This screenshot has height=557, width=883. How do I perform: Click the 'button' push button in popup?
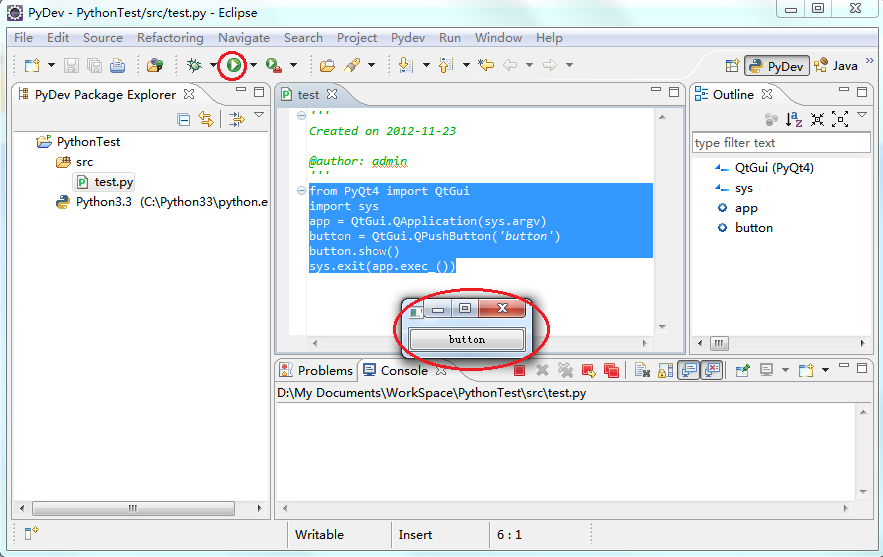click(467, 340)
